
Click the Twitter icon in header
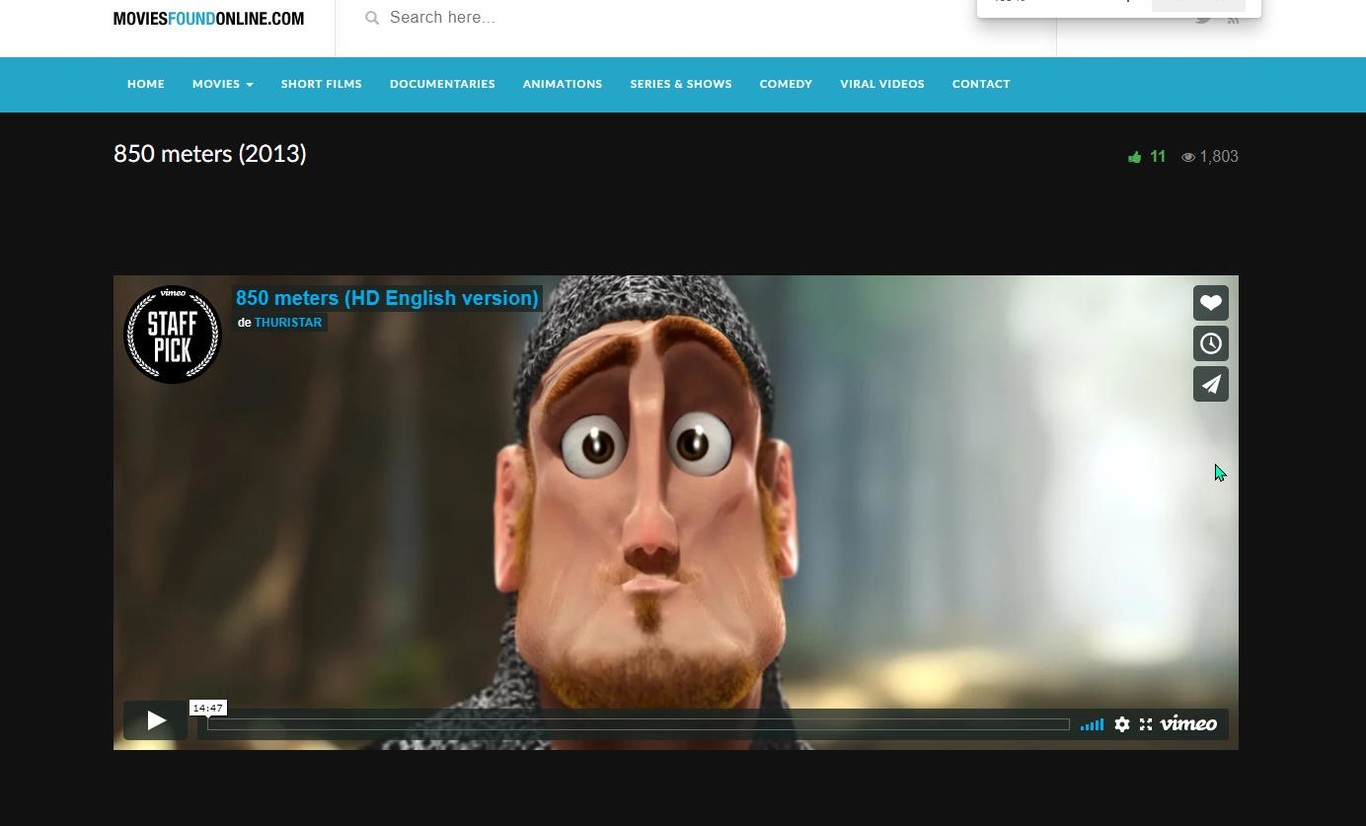click(x=1203, y=19)
